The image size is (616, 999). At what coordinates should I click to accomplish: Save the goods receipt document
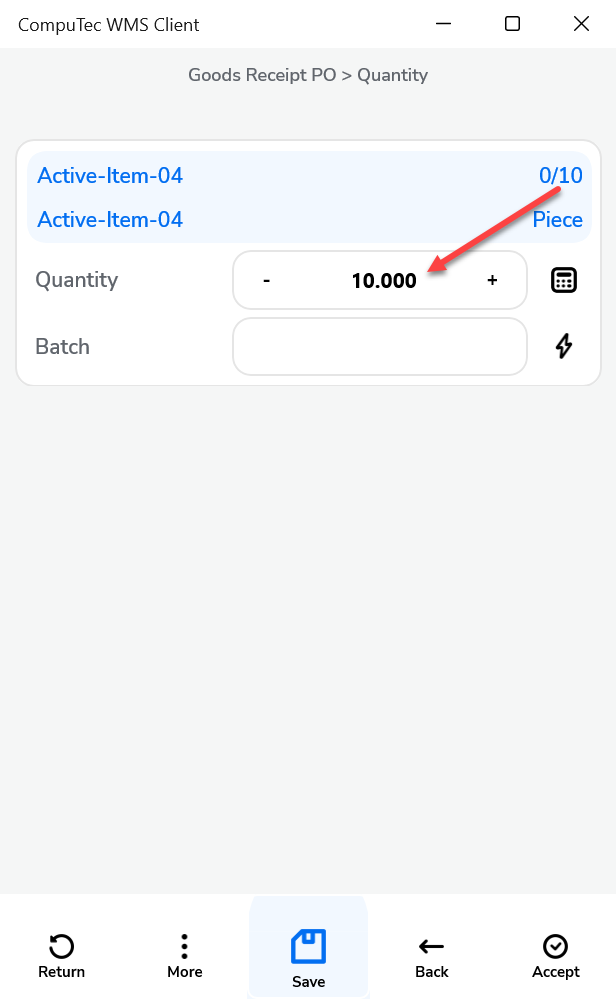tap(308, 957)
